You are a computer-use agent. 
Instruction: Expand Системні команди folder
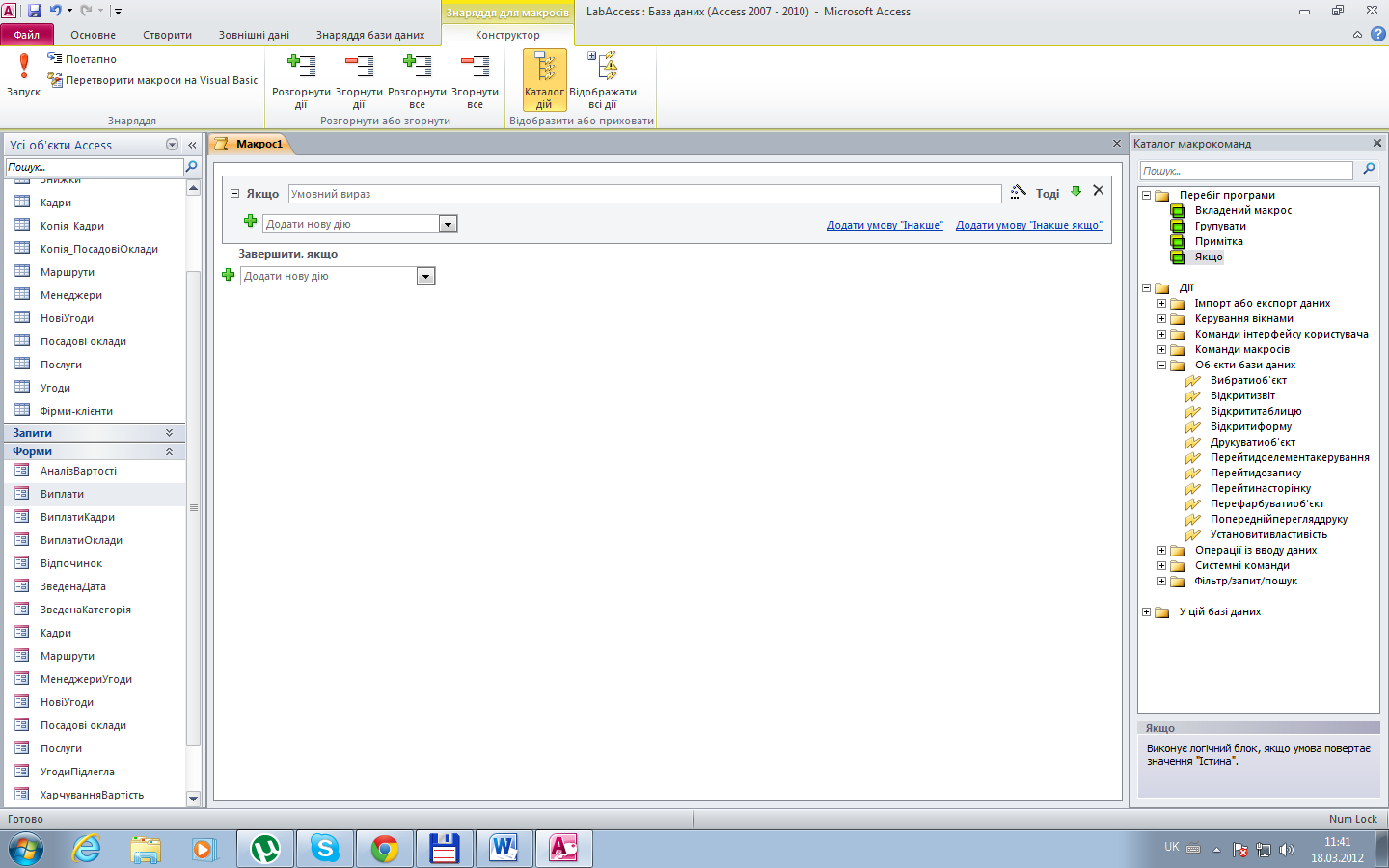point(1161,565)
